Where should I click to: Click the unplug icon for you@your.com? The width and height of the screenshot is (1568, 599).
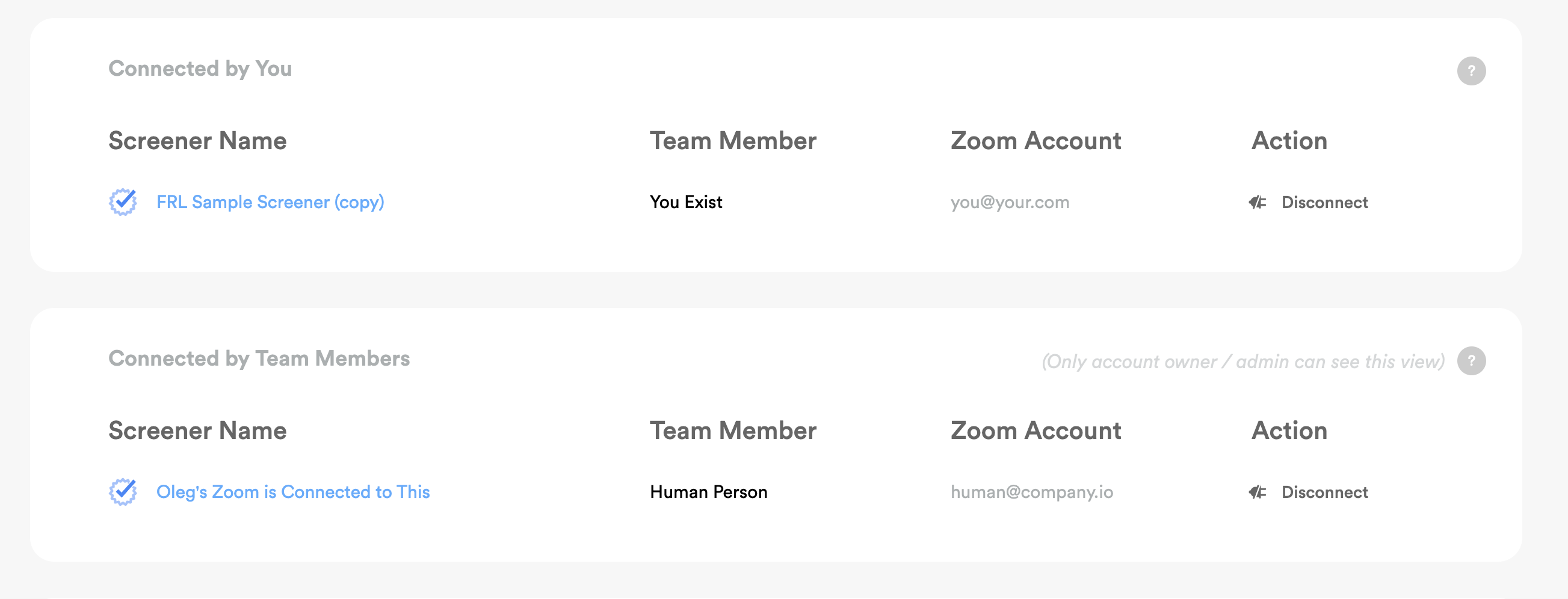click(1258, 203)
